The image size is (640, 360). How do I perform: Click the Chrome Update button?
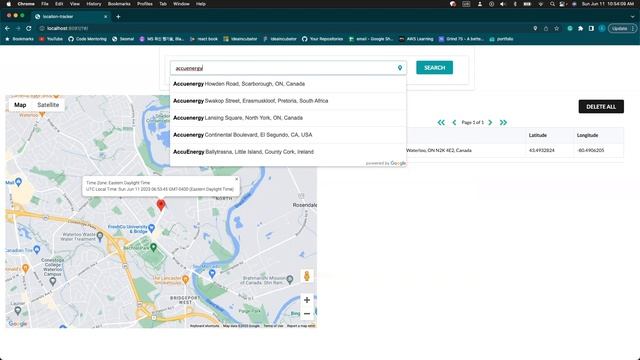click(619, 28)
